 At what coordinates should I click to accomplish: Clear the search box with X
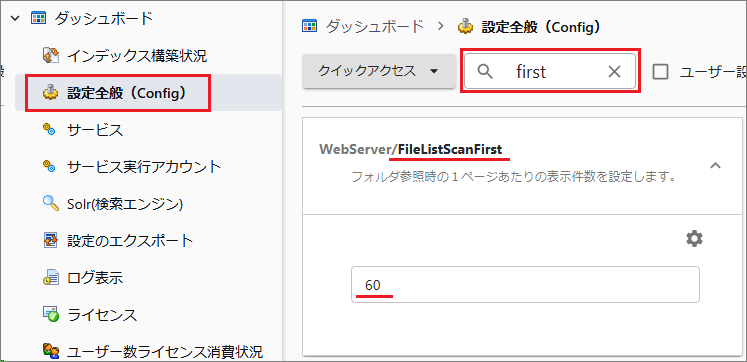click(615, 71)
